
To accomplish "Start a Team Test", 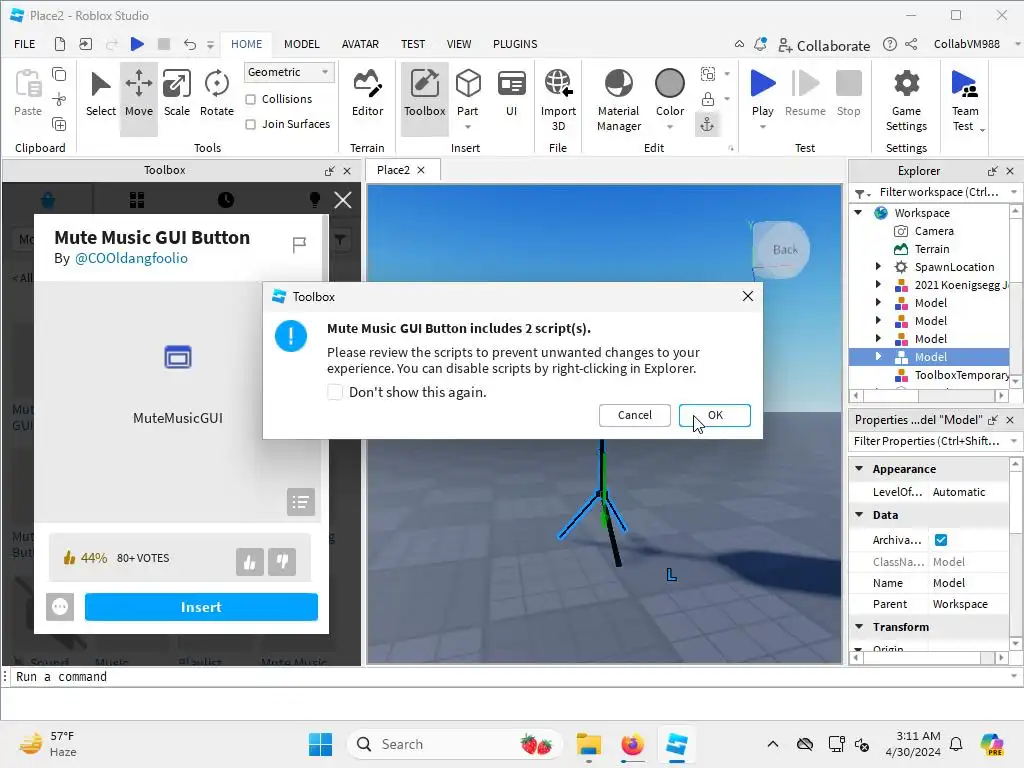I will pos(965,99).
